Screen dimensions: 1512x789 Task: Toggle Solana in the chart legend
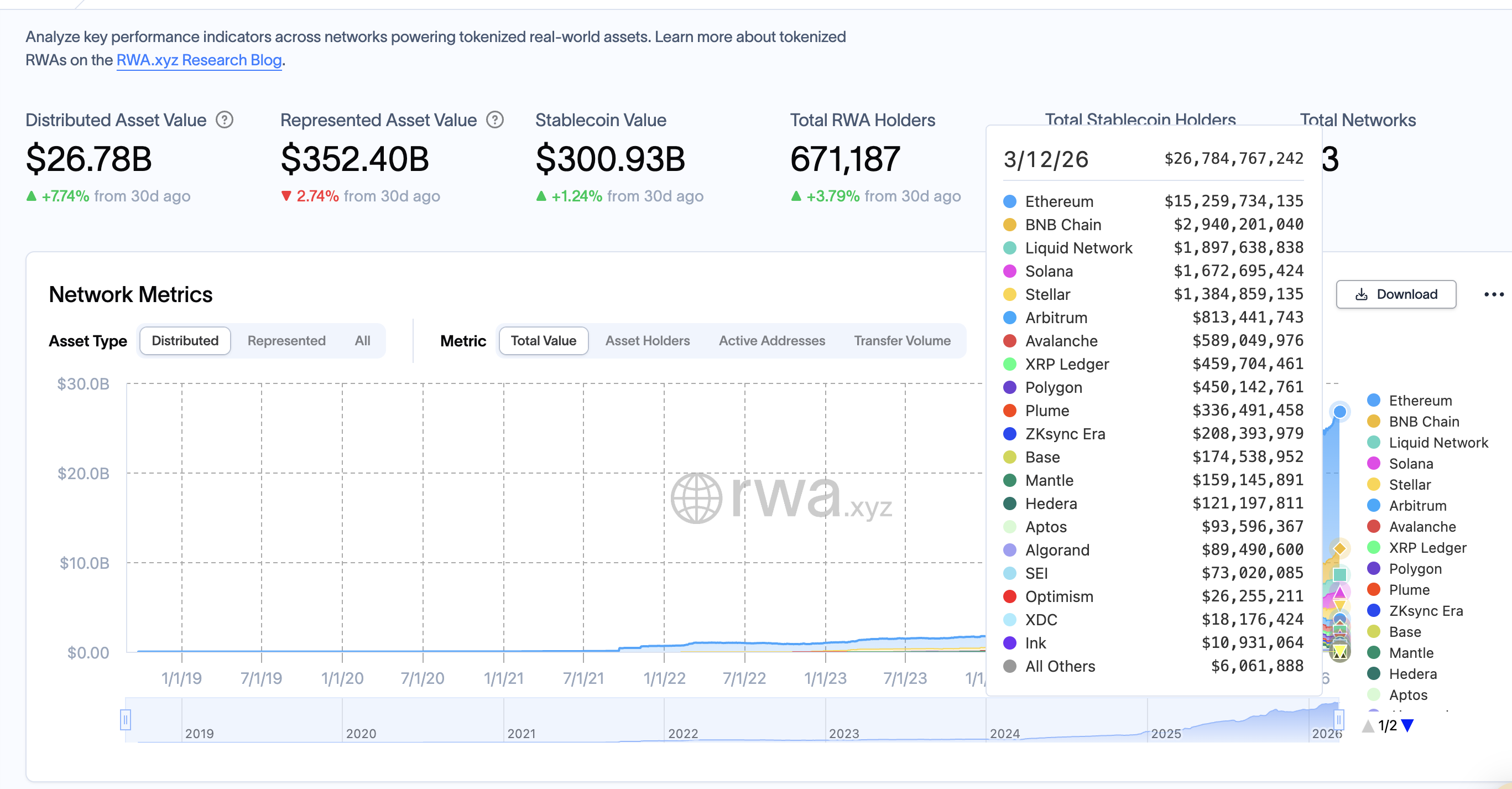pyautogui.click(x=1412, y=463)
